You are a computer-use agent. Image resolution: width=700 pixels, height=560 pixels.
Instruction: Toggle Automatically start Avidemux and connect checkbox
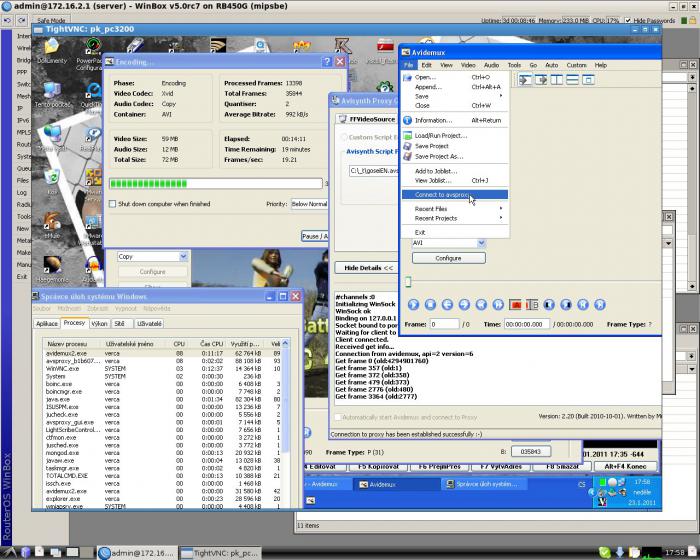(338, 417)
